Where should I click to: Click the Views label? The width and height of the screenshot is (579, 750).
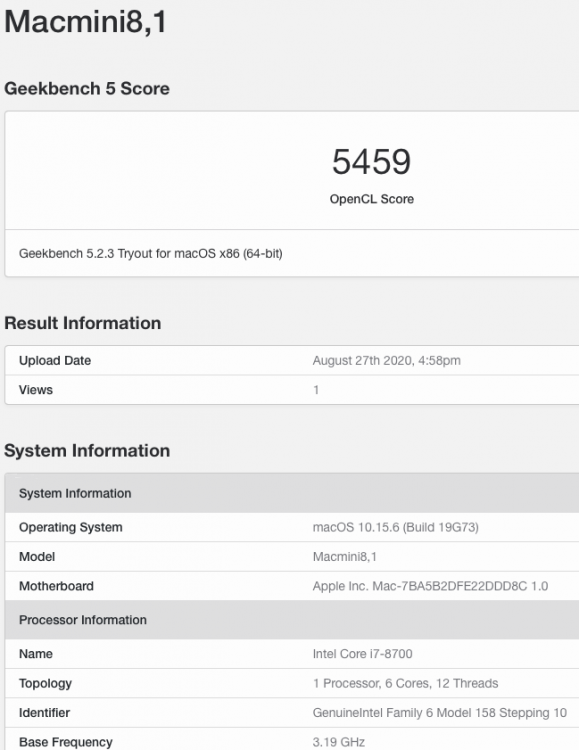(x=35, y=390)
